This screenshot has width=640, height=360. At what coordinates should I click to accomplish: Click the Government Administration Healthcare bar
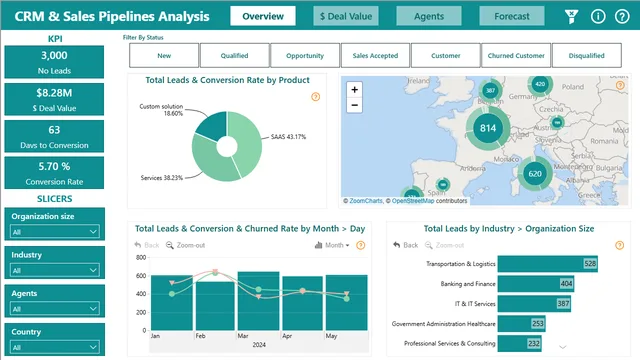click(521, 324)
